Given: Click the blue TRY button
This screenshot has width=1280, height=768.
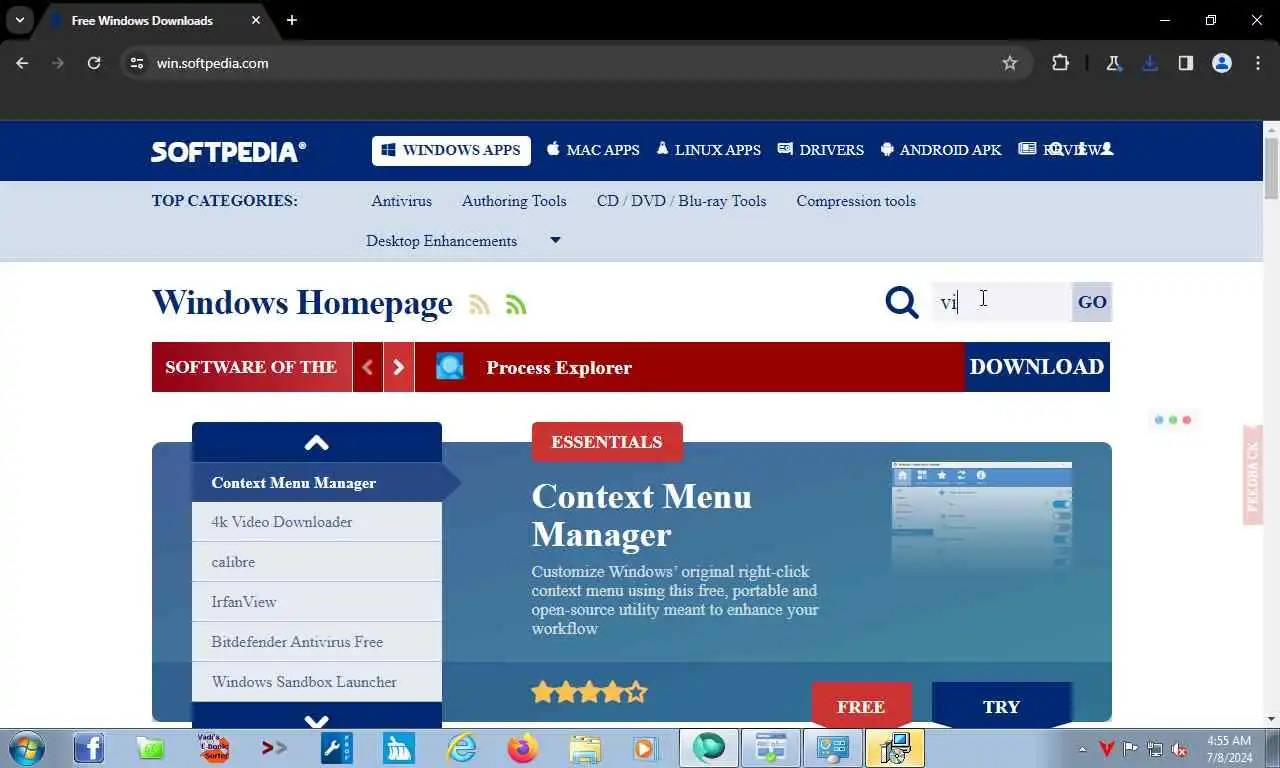Looking at the screenshot, I should coord(1001,705).
